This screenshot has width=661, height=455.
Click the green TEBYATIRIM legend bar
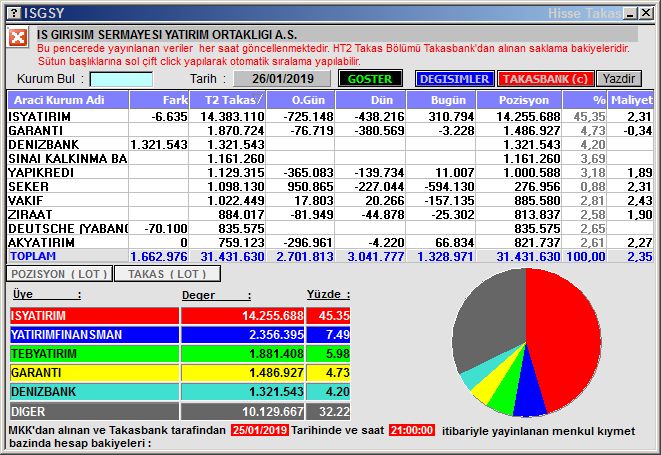coord(94,354)
